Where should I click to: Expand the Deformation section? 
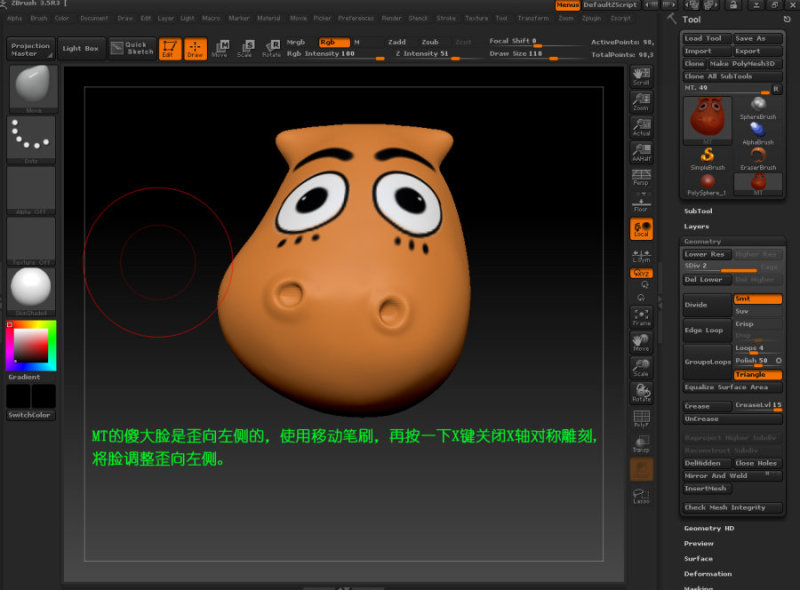click(708, 574)
